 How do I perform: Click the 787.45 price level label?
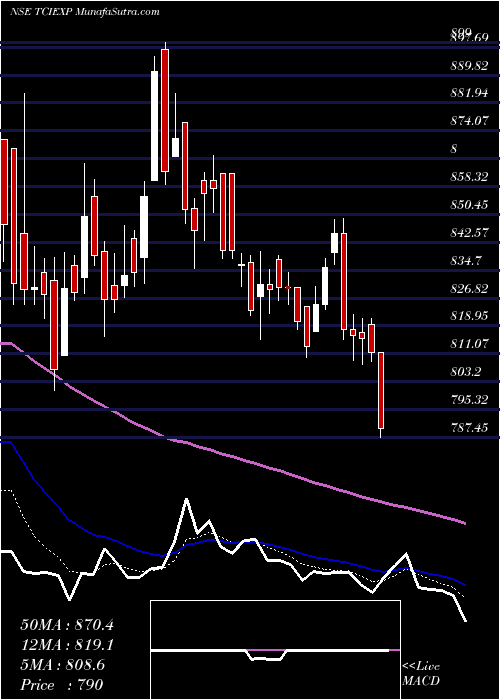[469, 428]
